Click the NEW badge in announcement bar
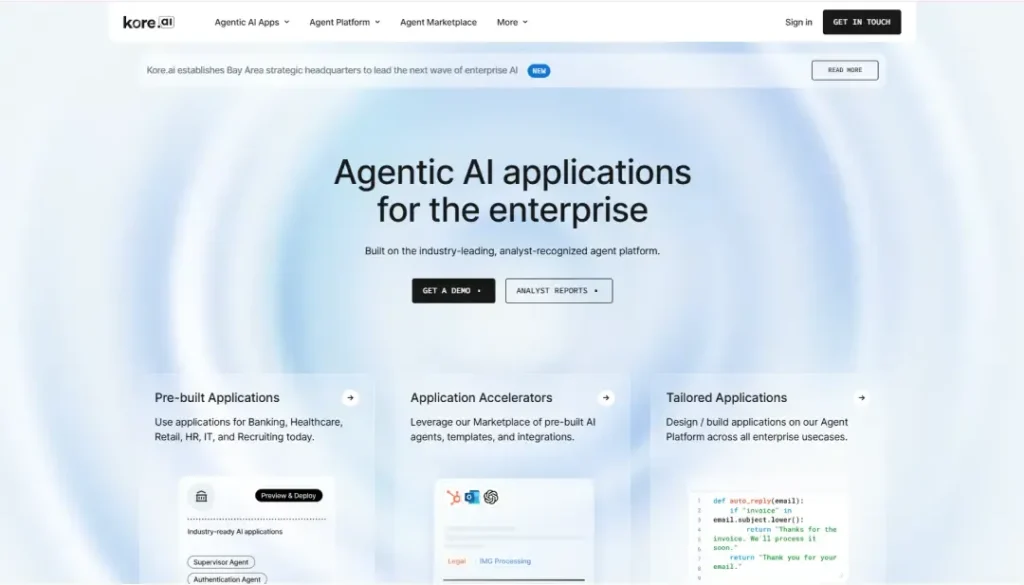The image size is (1024, 585). tap(539, 71)
